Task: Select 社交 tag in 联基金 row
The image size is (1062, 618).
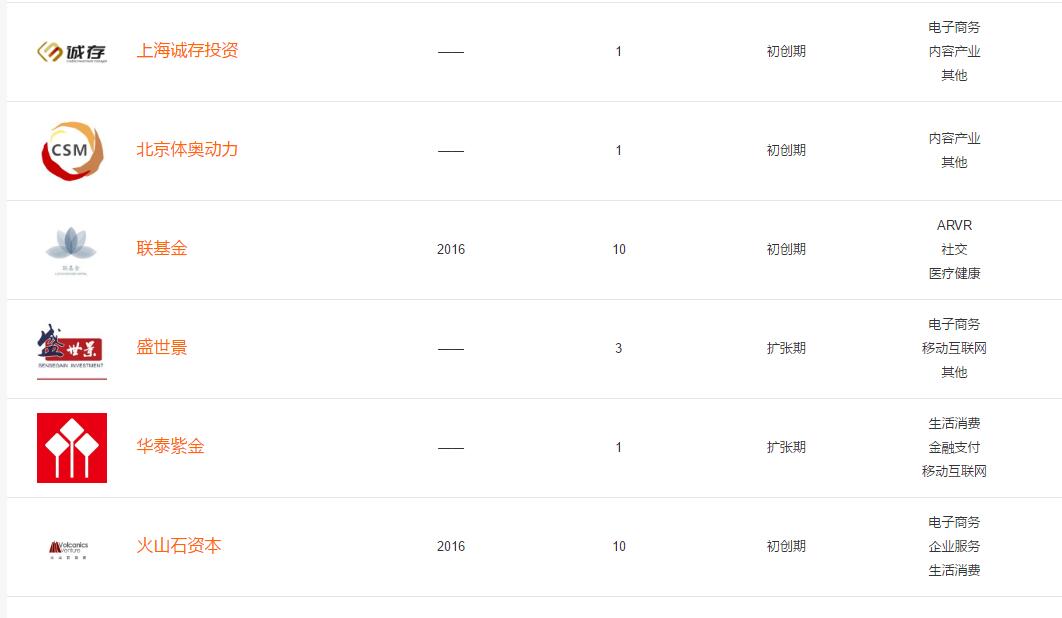Action: click(954, 249)
